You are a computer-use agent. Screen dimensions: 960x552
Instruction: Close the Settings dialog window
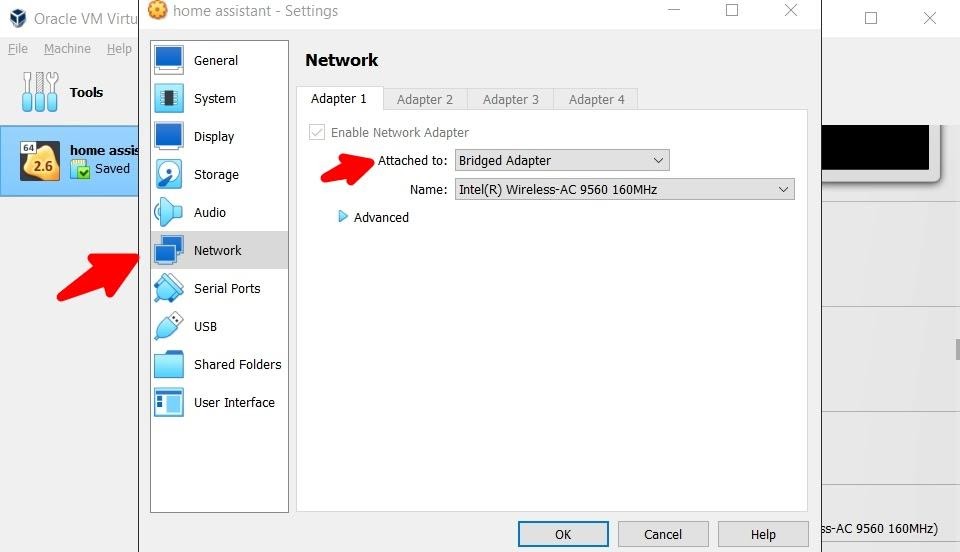[791, 10]
